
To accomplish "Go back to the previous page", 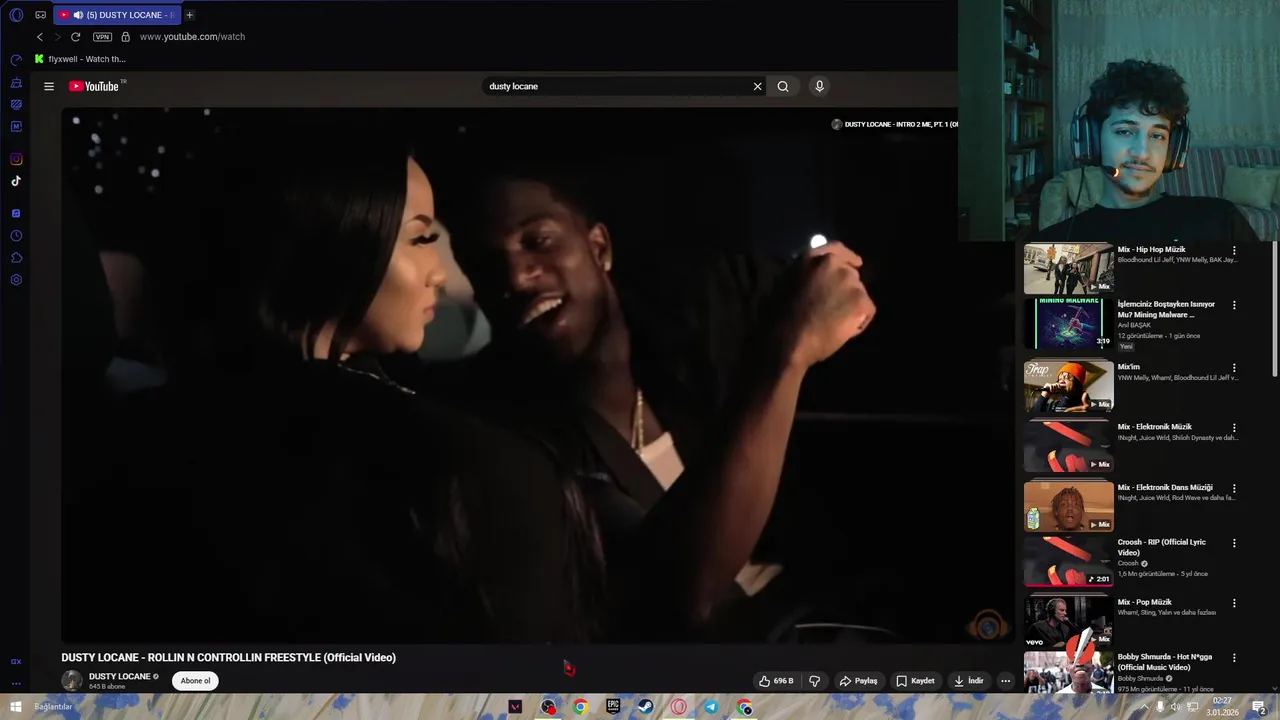I will coord(40,37).
